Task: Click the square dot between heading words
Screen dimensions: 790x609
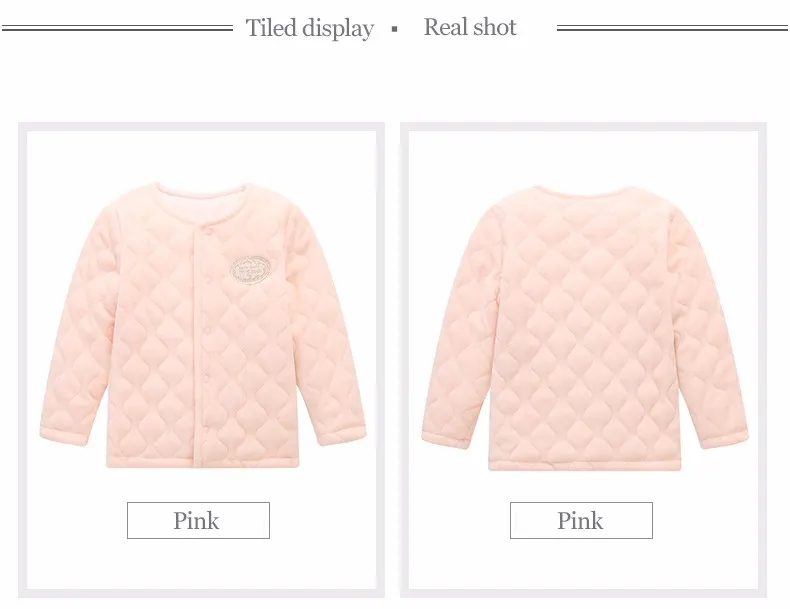Action: click(x=394, y=29)
